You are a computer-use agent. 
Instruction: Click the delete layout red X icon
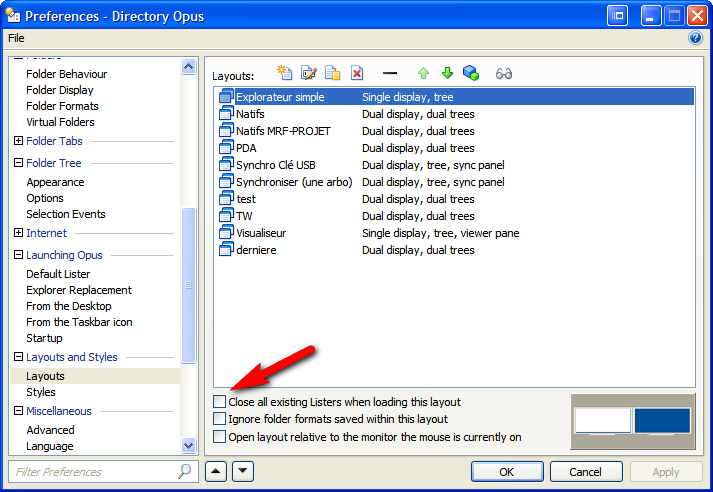(357, 73)
